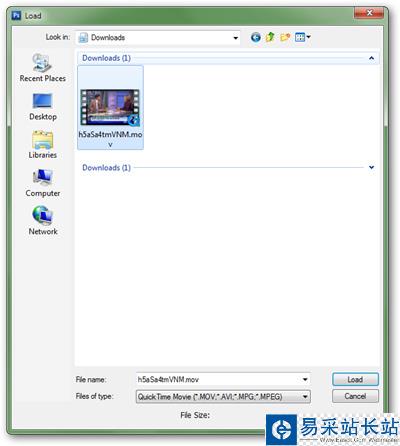This screenshot has height=446, width=400.
Task: Browse Computer in the places bar
Action: click(43, 183)
